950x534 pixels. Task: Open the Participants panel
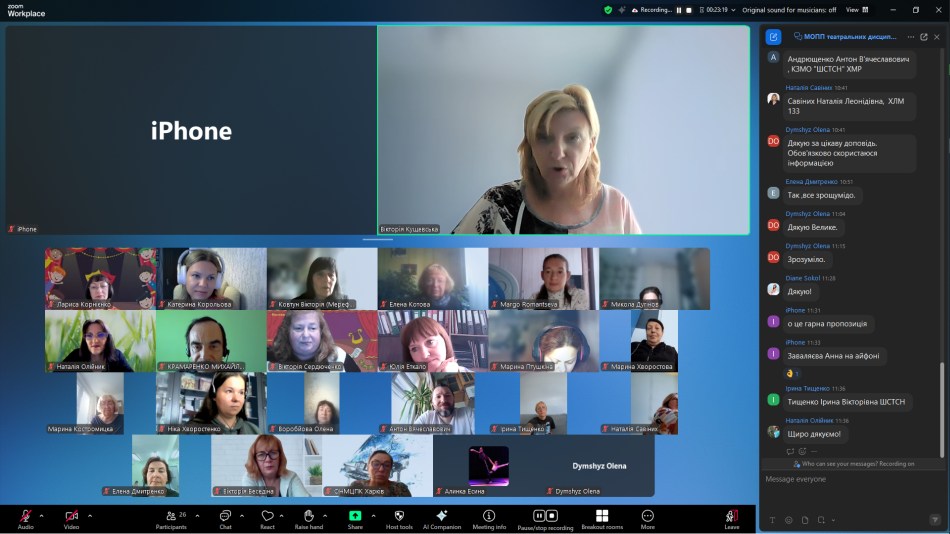[171, 517]
